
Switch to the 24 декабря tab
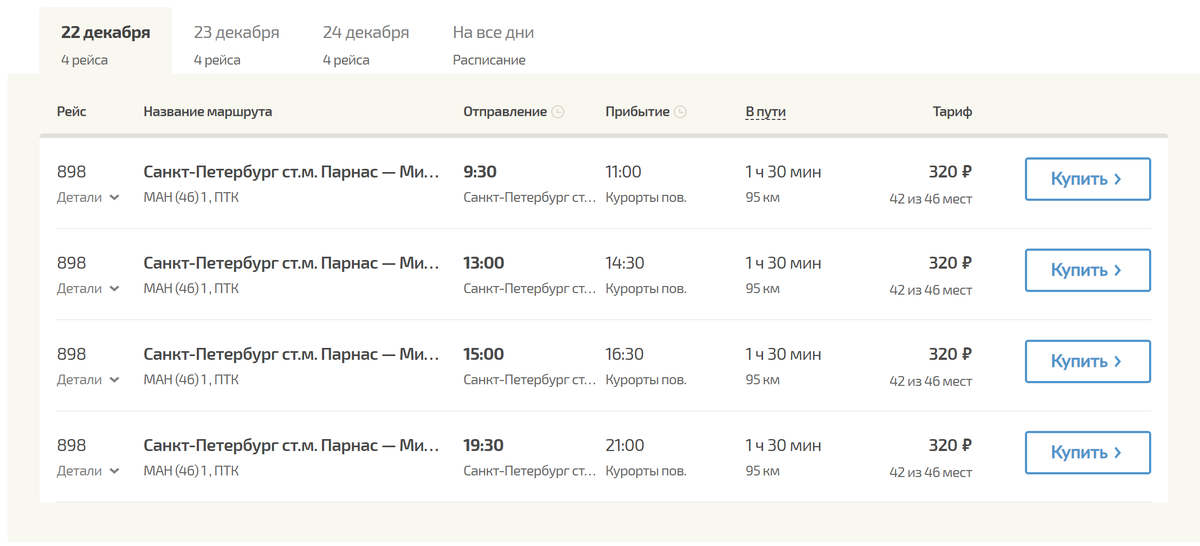365,41
